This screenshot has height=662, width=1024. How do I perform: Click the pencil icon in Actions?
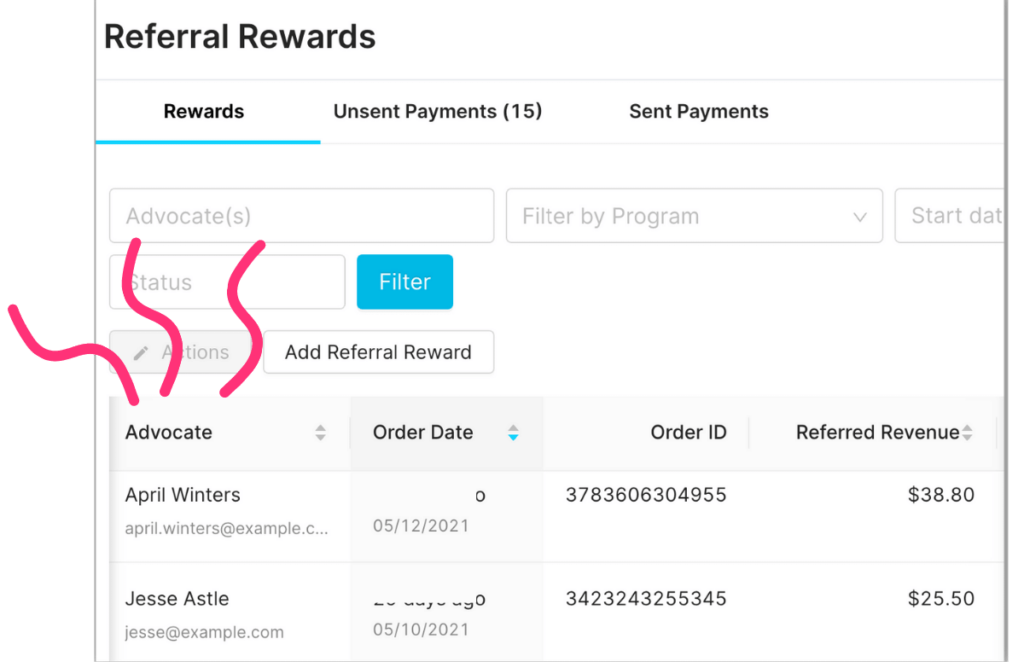tap(141, 353)
